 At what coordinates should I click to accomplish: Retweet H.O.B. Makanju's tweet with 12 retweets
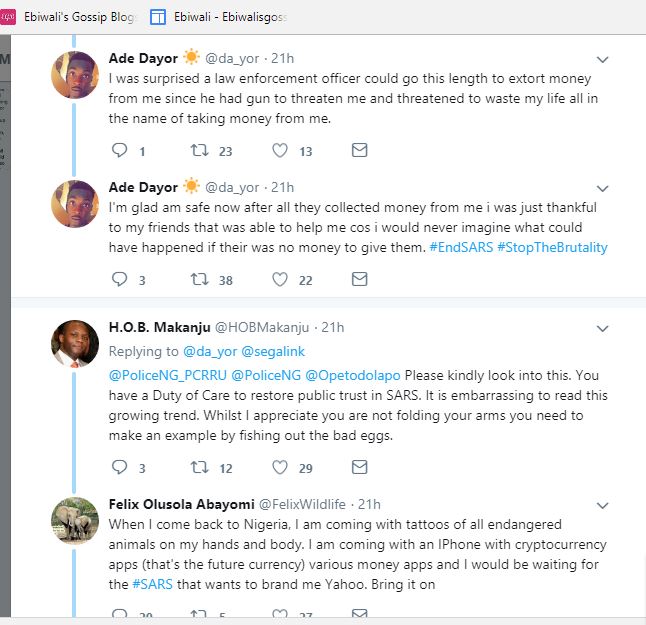pos(199,467)
